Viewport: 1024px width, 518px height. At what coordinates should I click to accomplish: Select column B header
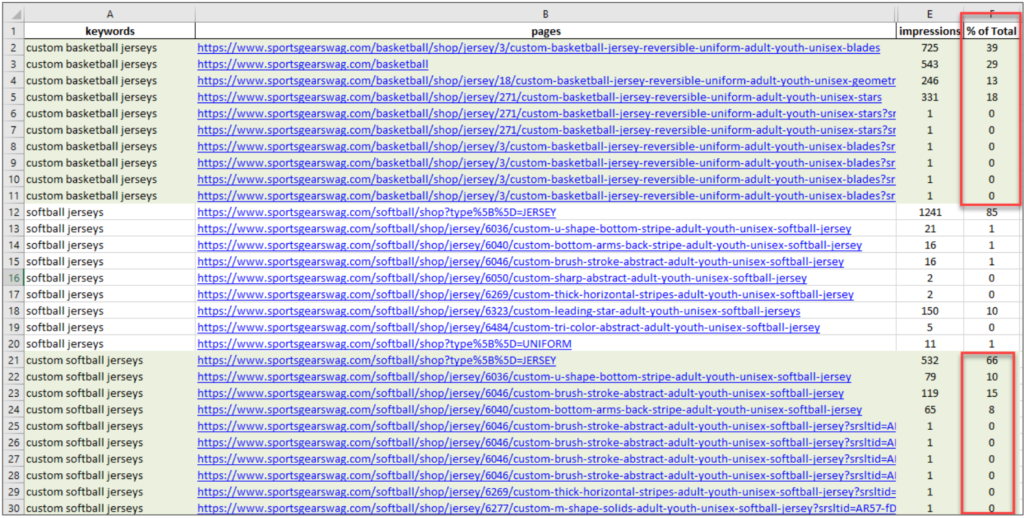[545, 14]
